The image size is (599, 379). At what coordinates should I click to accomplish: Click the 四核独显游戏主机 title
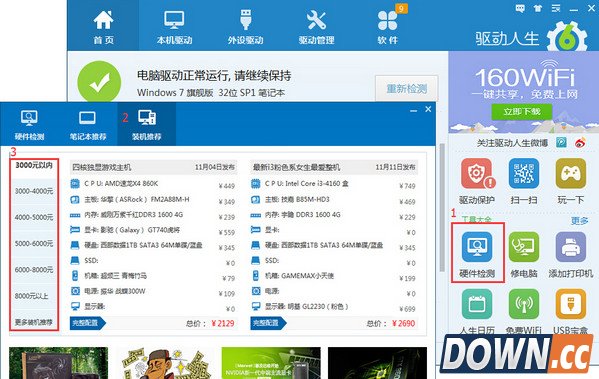[x=102, y=167]
